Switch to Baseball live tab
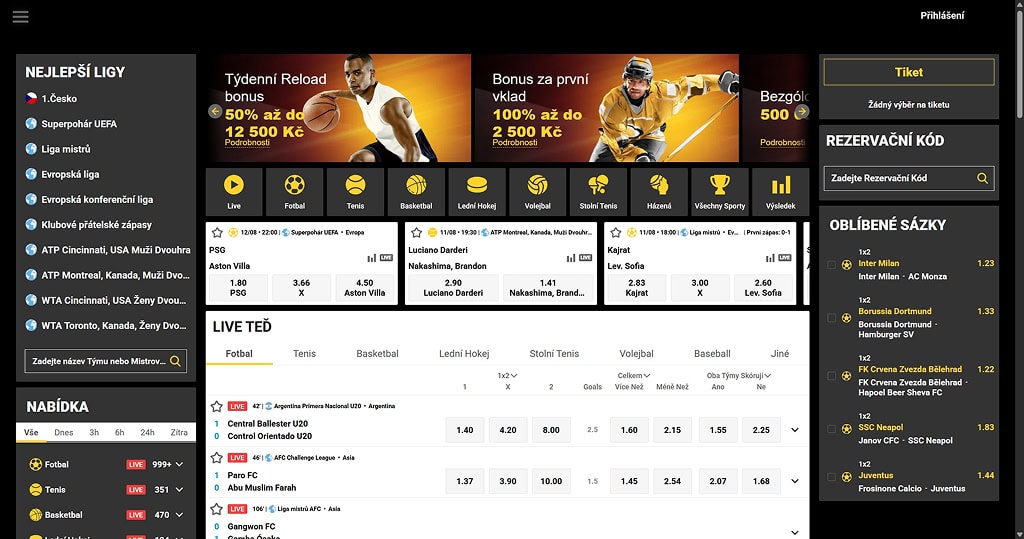The image size is (1024, 539). [x=712, y=353]
